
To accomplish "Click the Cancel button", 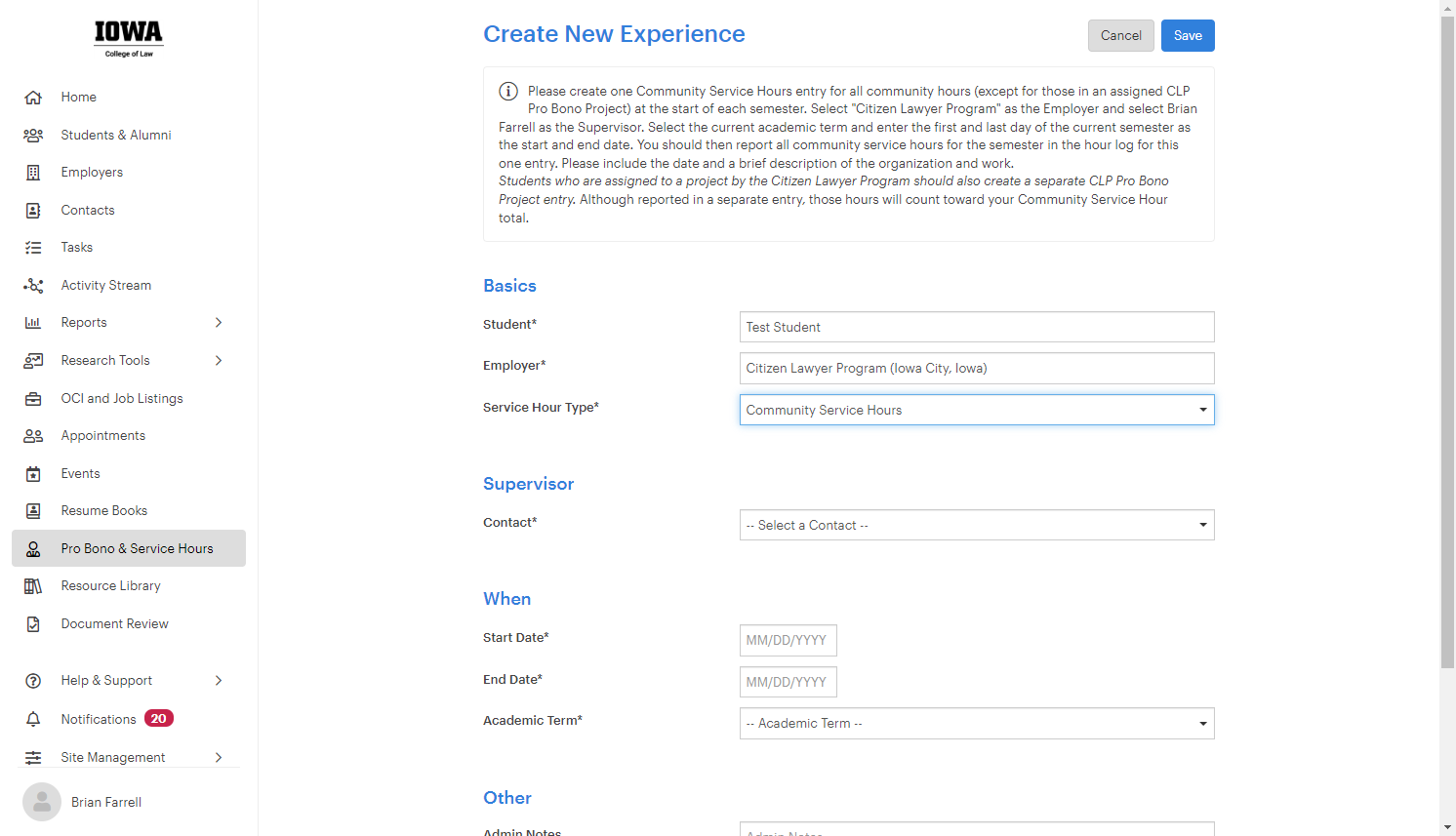I will 1121,36.
